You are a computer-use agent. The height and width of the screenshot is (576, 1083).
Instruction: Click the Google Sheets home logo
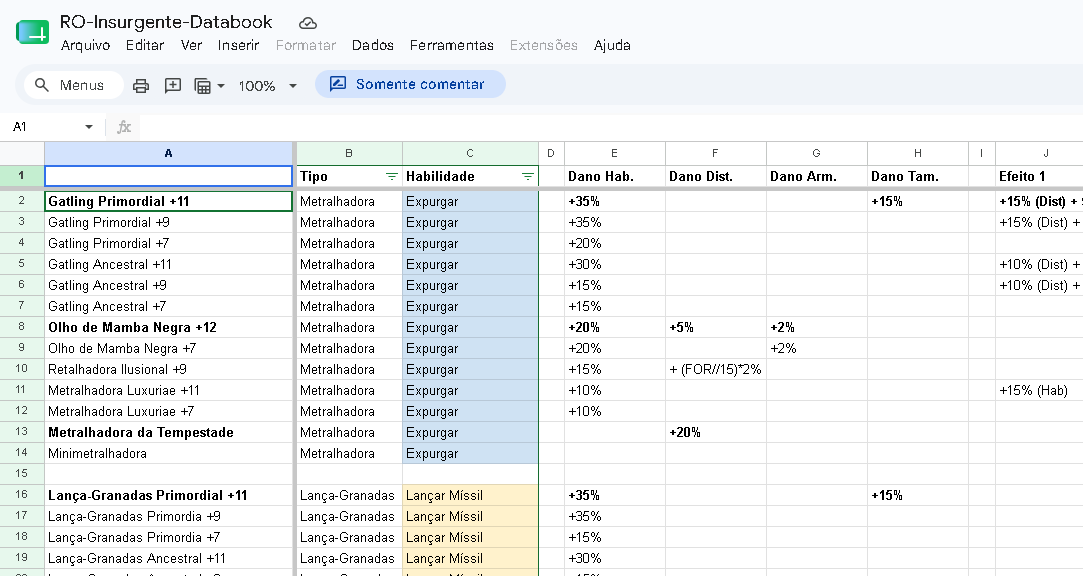point(32,32)
